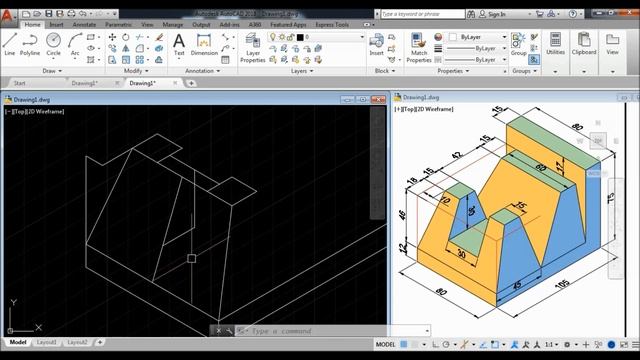The height and width of the screenshot is (360, 640).
Task: Switch to the Output ribbon tab
Action: [x=201, y=25]
